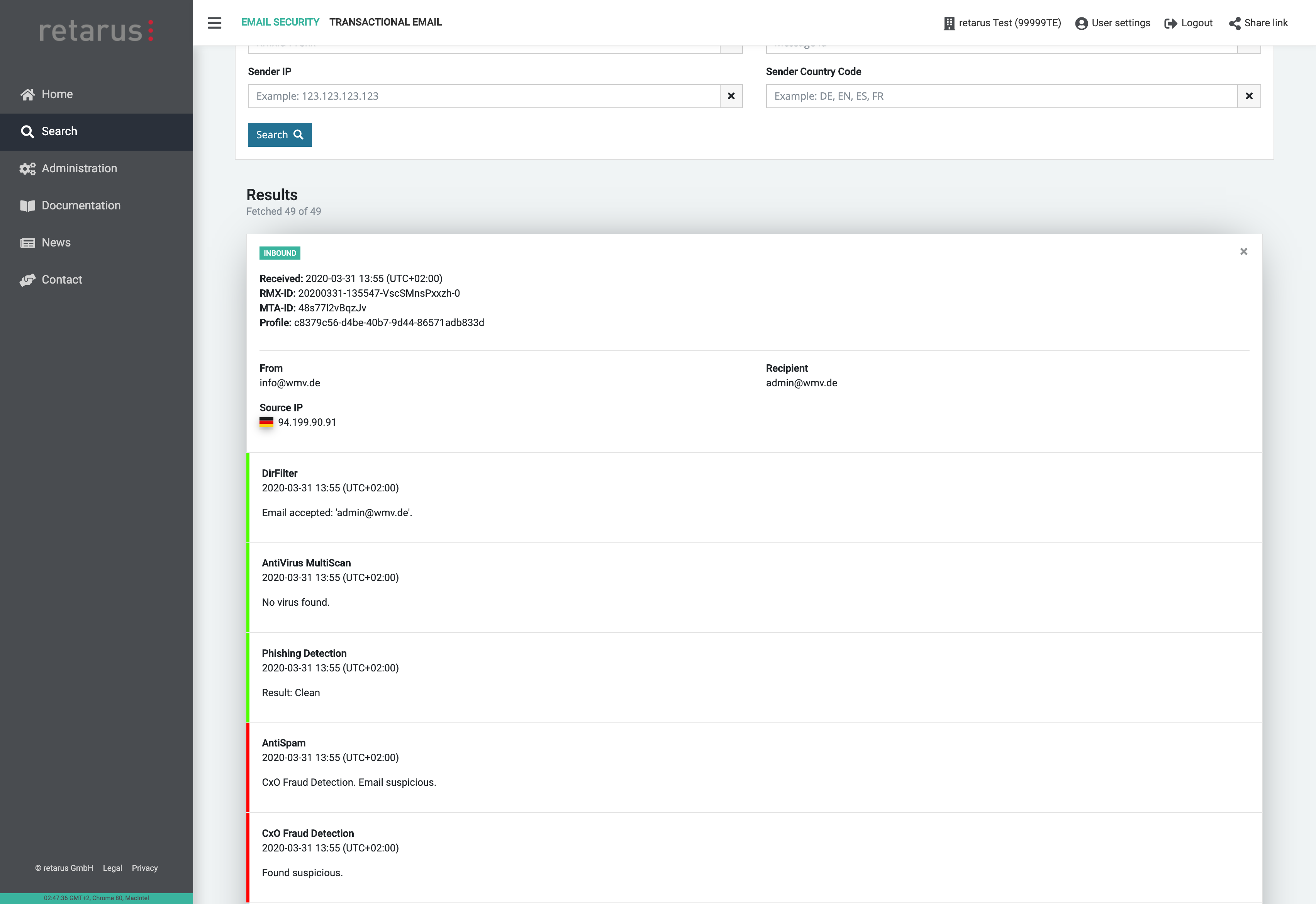1316x904 pixels.
Task: Click the Home house icon
Action: pyautogui.click(x=27, y=94)
